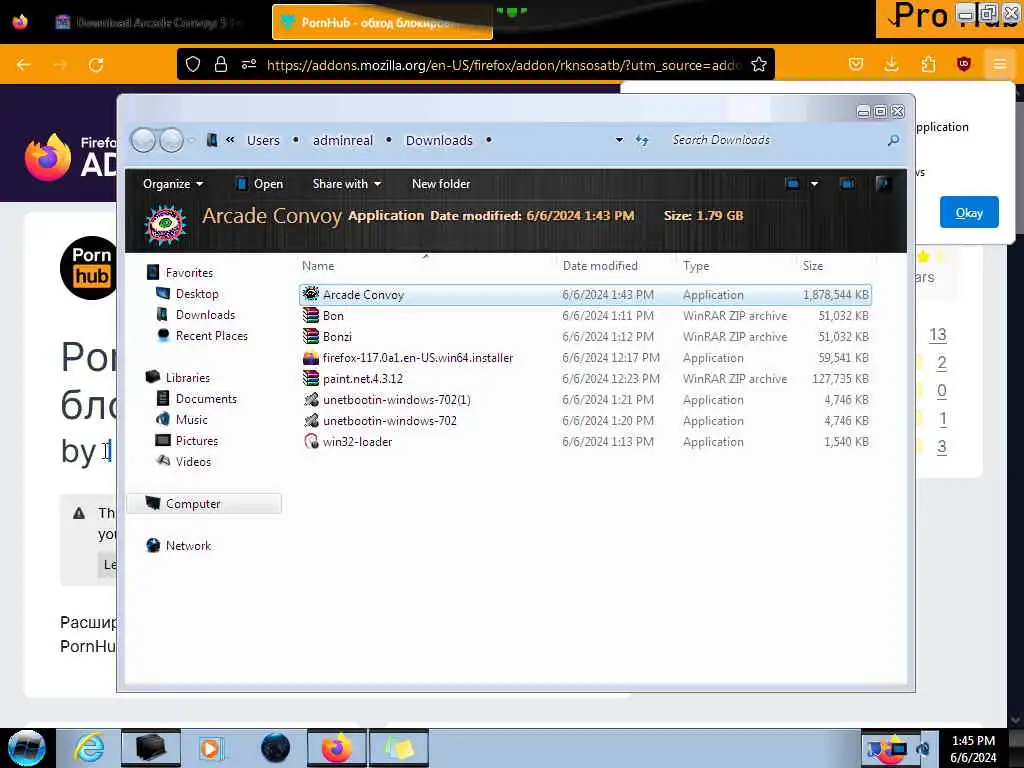This screenshot has width=1024, height=768.
Task: Click the padlock site security icon
Action: pos(221,64)
